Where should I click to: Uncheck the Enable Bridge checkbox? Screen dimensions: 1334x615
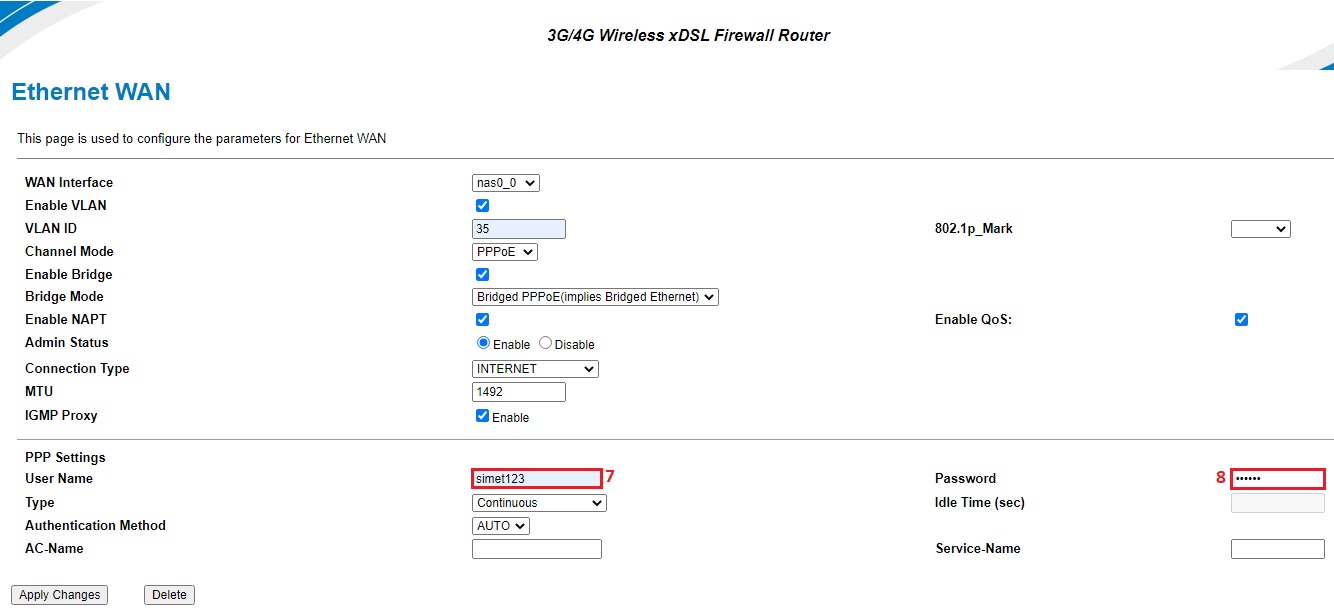click(482, 275)
